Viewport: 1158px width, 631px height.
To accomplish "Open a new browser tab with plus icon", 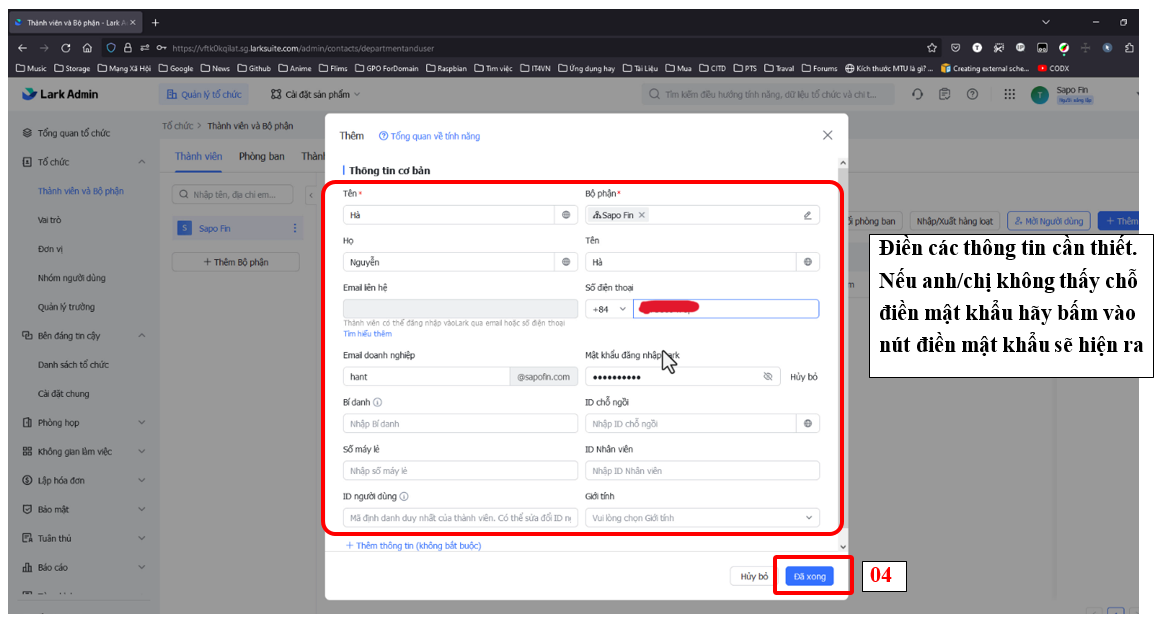I will click(x=155, y=23).
